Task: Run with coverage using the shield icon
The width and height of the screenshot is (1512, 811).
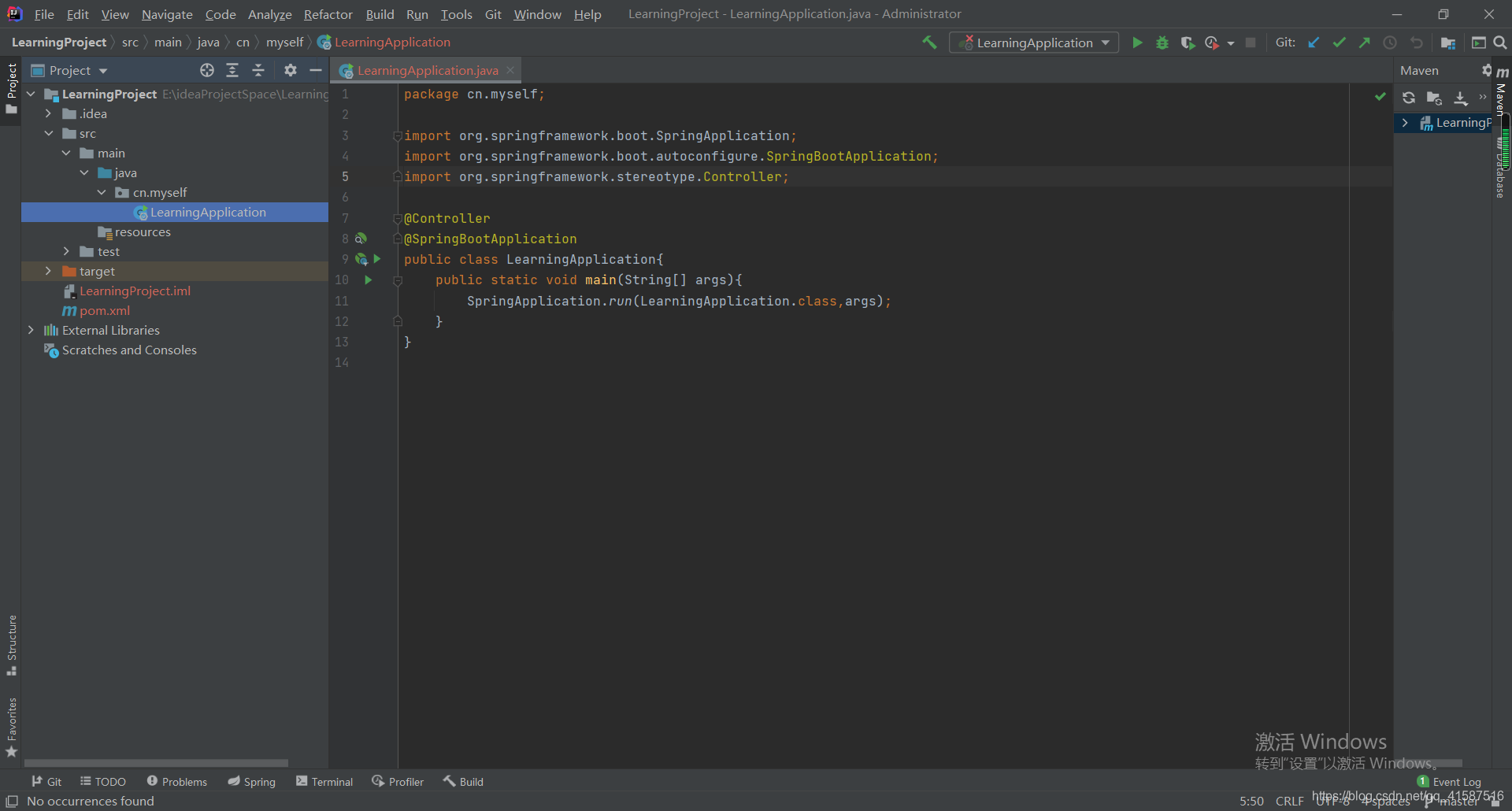Action: [1188, 42]
